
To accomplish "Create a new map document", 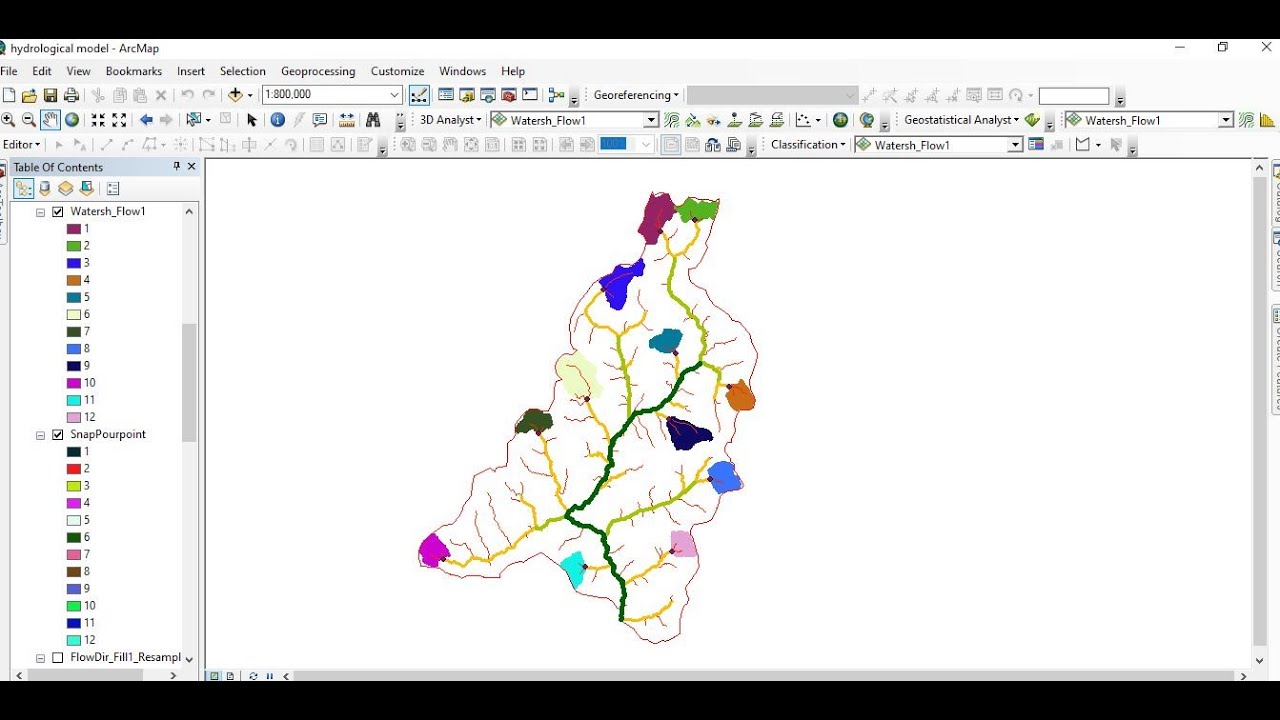I will pyautogui.click(x=9, y=95).
